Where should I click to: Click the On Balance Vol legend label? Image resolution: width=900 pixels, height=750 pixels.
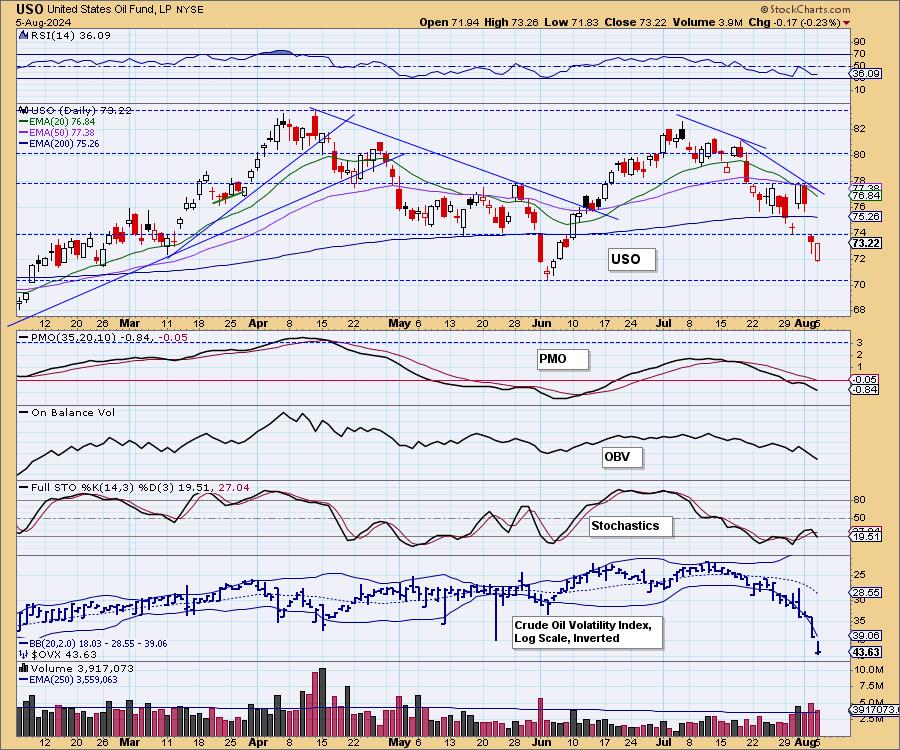coord(73,413)
